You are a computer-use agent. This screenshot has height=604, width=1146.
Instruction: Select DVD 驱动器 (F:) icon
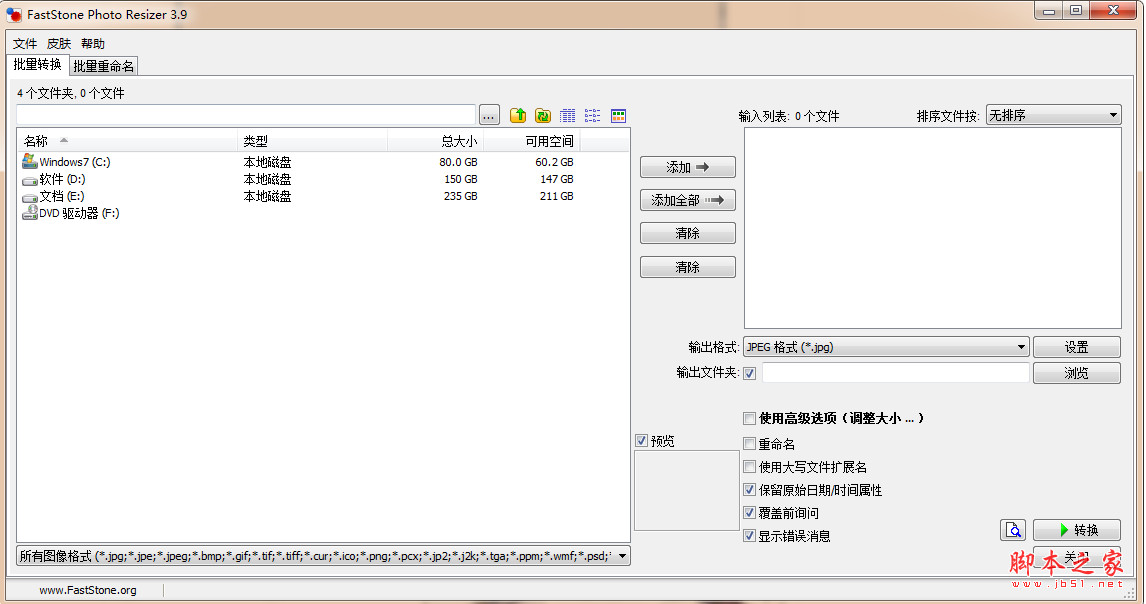click(x=29, y=213)
